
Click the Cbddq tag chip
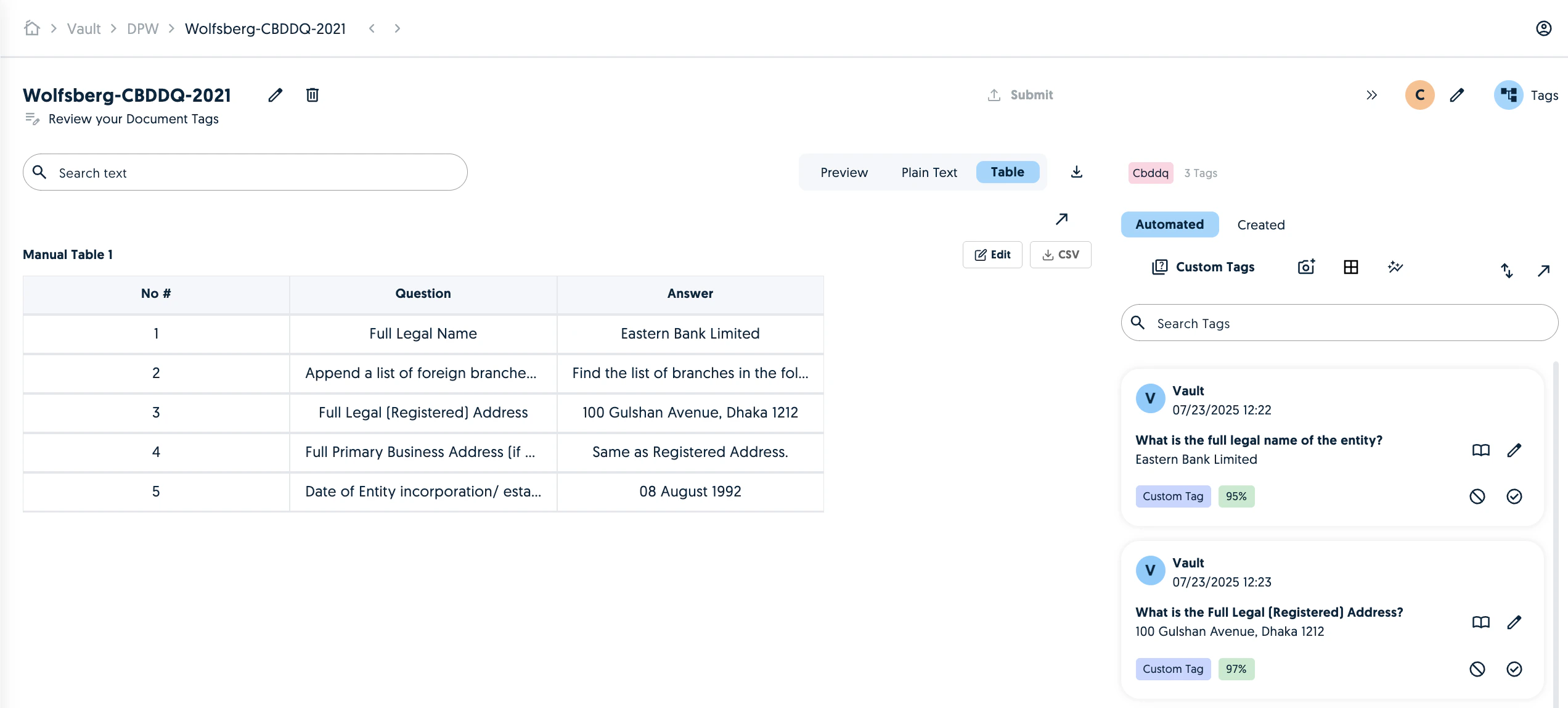pos(1151,173)
